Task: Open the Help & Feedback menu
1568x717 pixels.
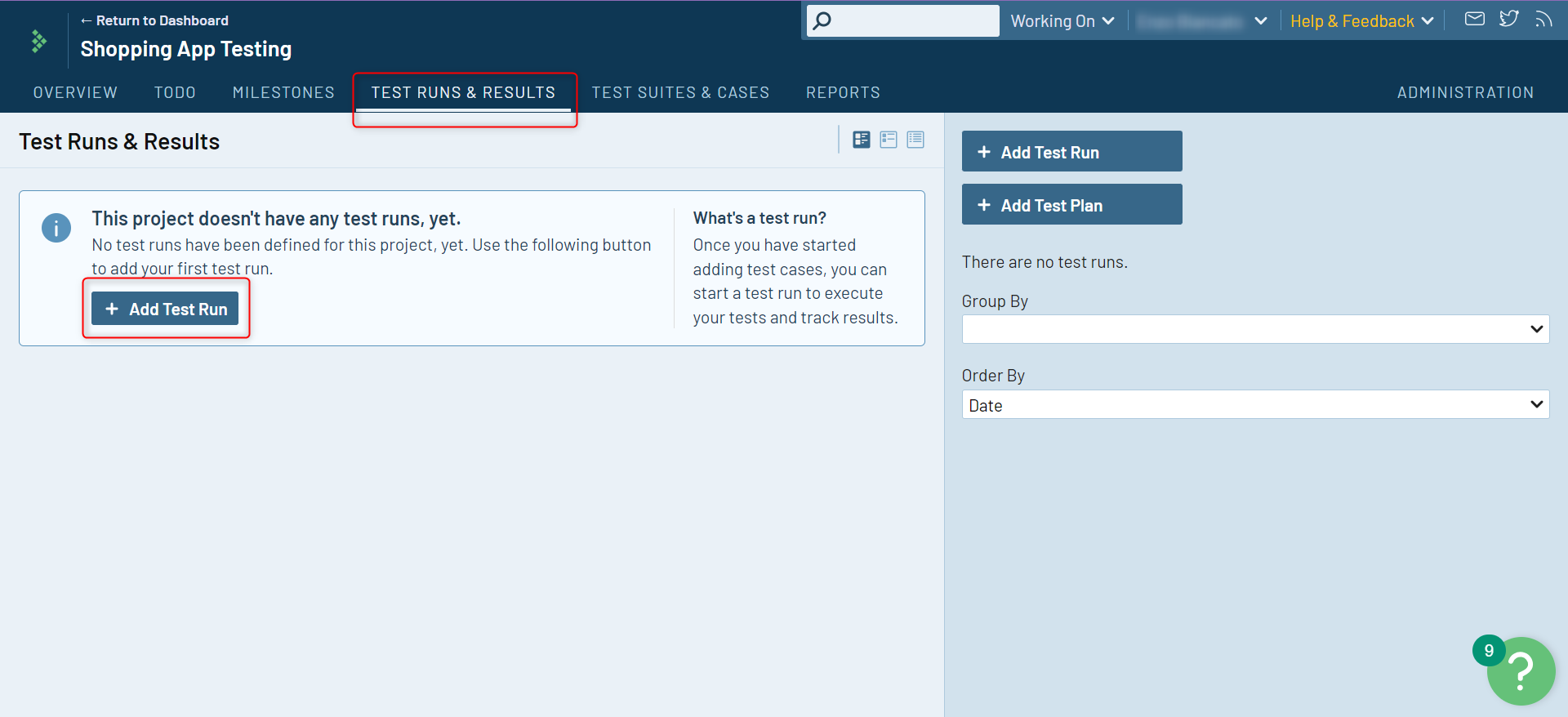Action: pyautogui.click(x=1361, y=21)
